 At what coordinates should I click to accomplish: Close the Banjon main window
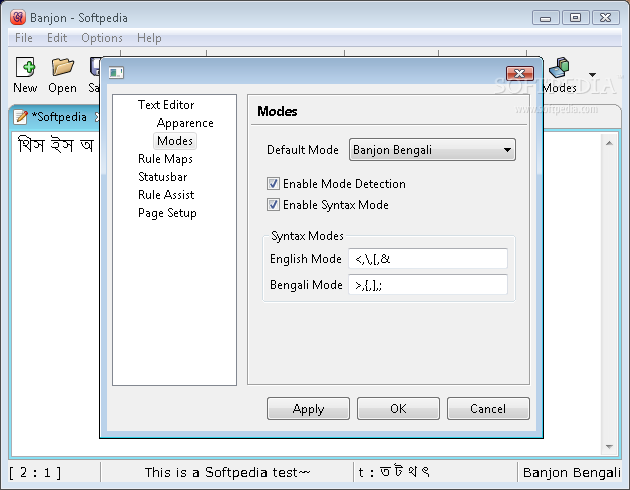[605, 18]
